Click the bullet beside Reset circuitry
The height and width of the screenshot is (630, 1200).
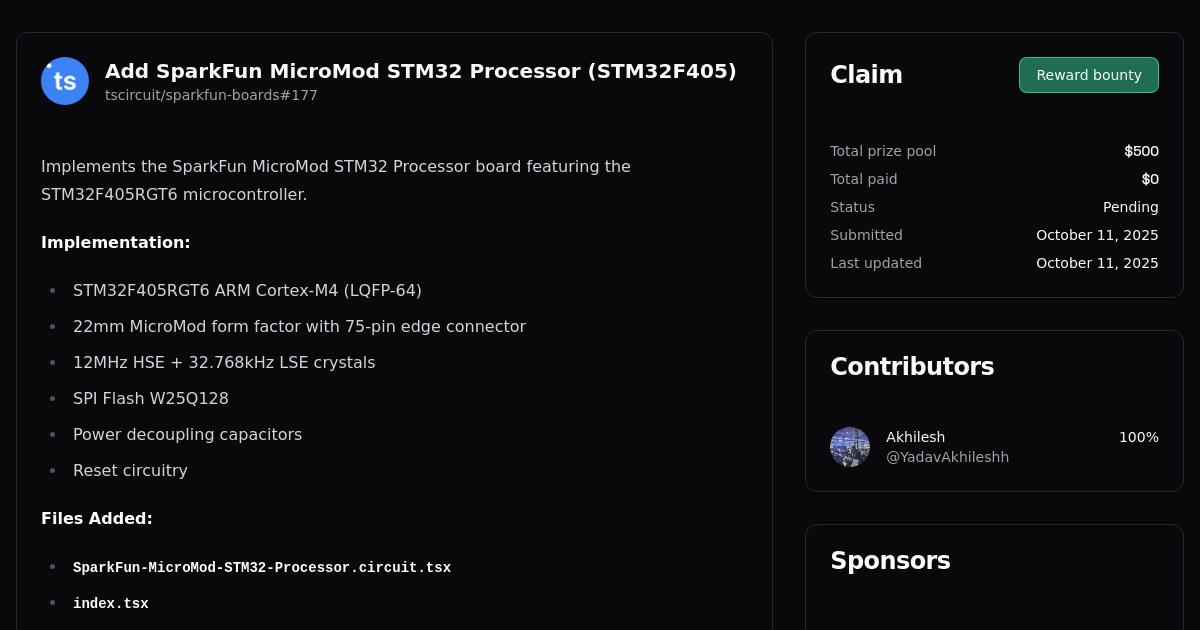point(52,470)
